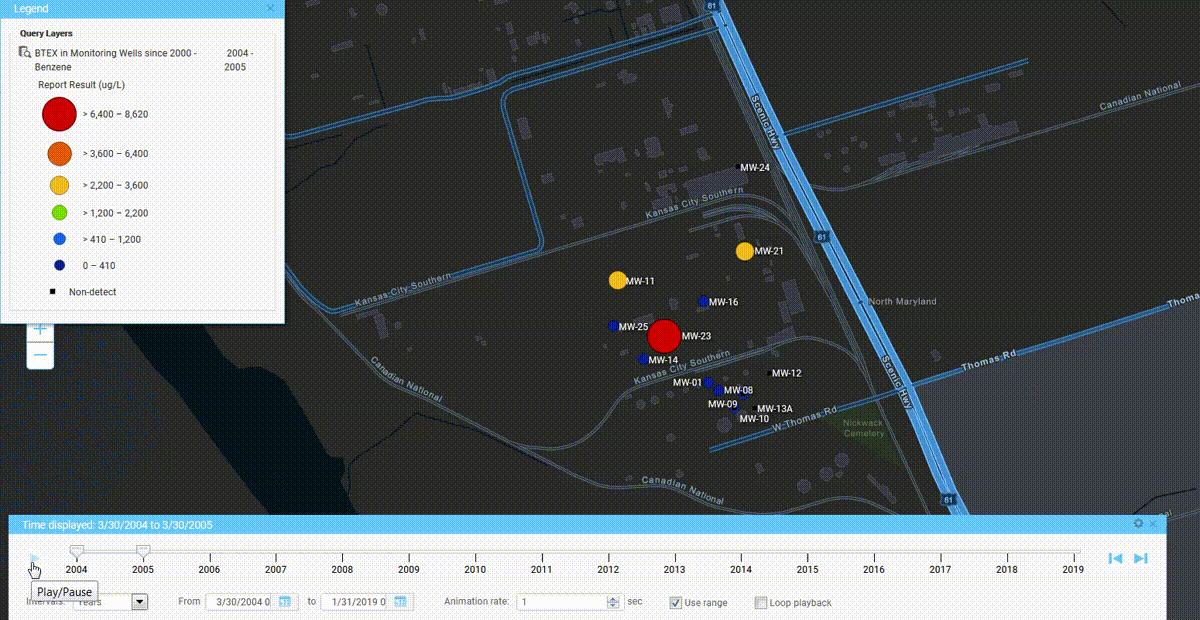The height and width of the screenshot is (620, 1200).
Task: Click 2010 on the timeline
Action: pyautogui.click(x=475, y=569)
